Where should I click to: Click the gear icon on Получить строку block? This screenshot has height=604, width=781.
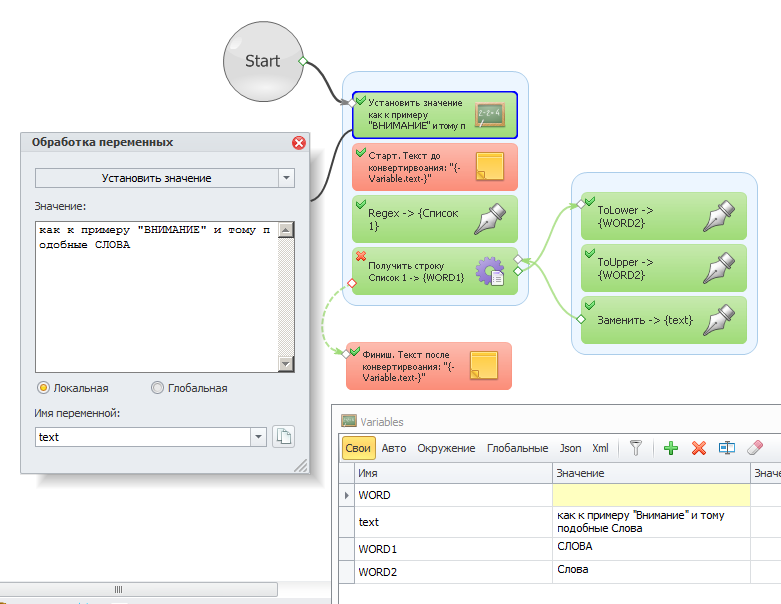[490, 271]
